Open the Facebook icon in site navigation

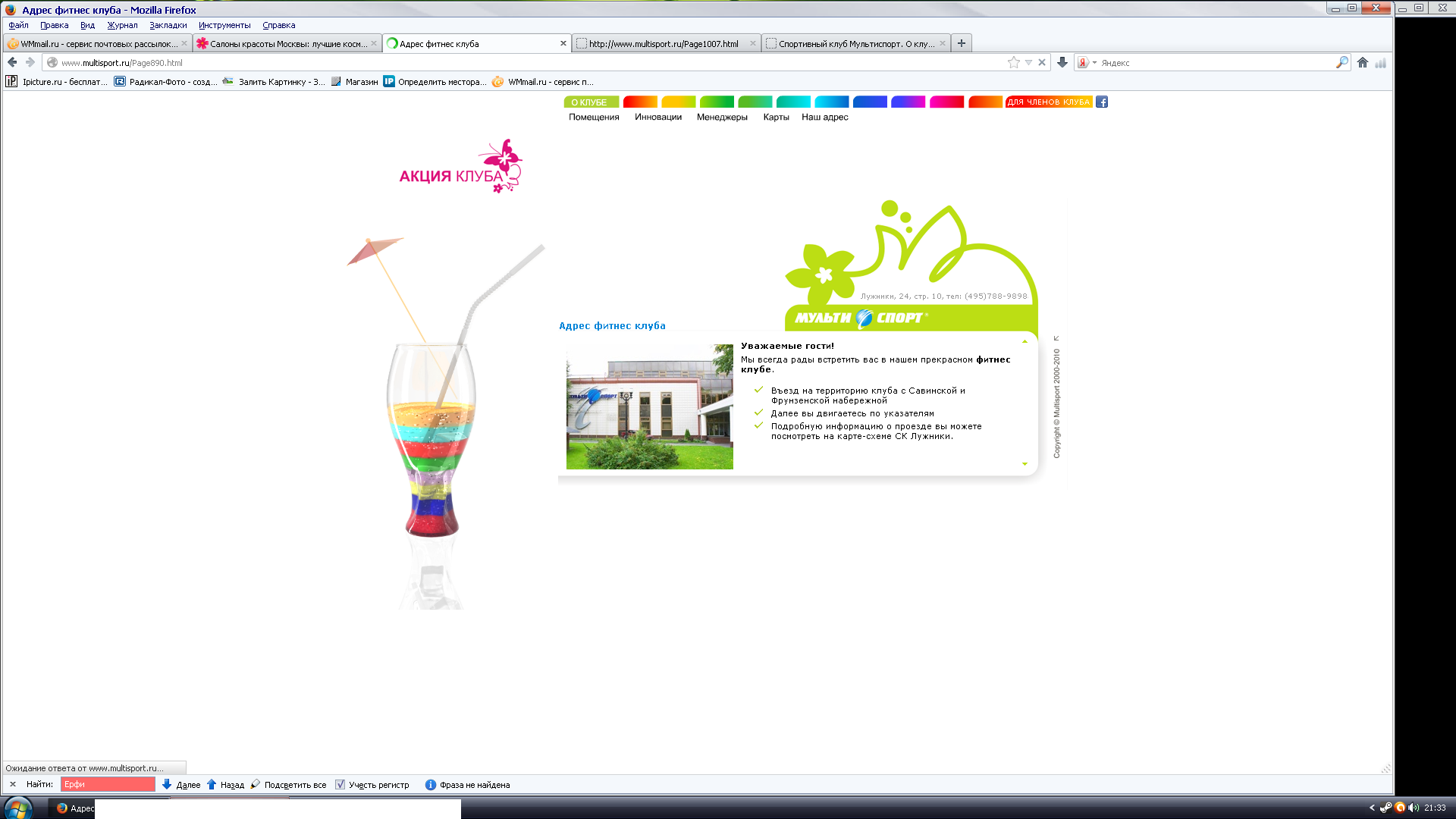(x=1102, y=102)
